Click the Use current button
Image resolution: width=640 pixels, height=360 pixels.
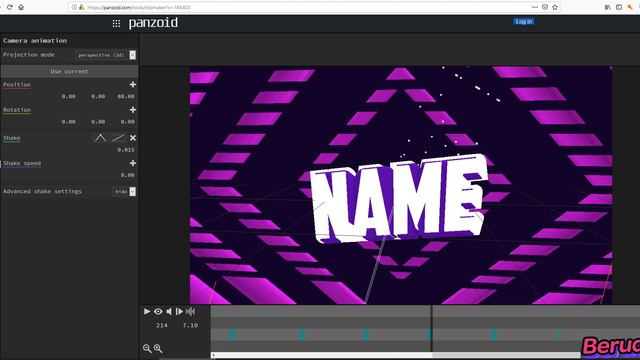(69, 71)
